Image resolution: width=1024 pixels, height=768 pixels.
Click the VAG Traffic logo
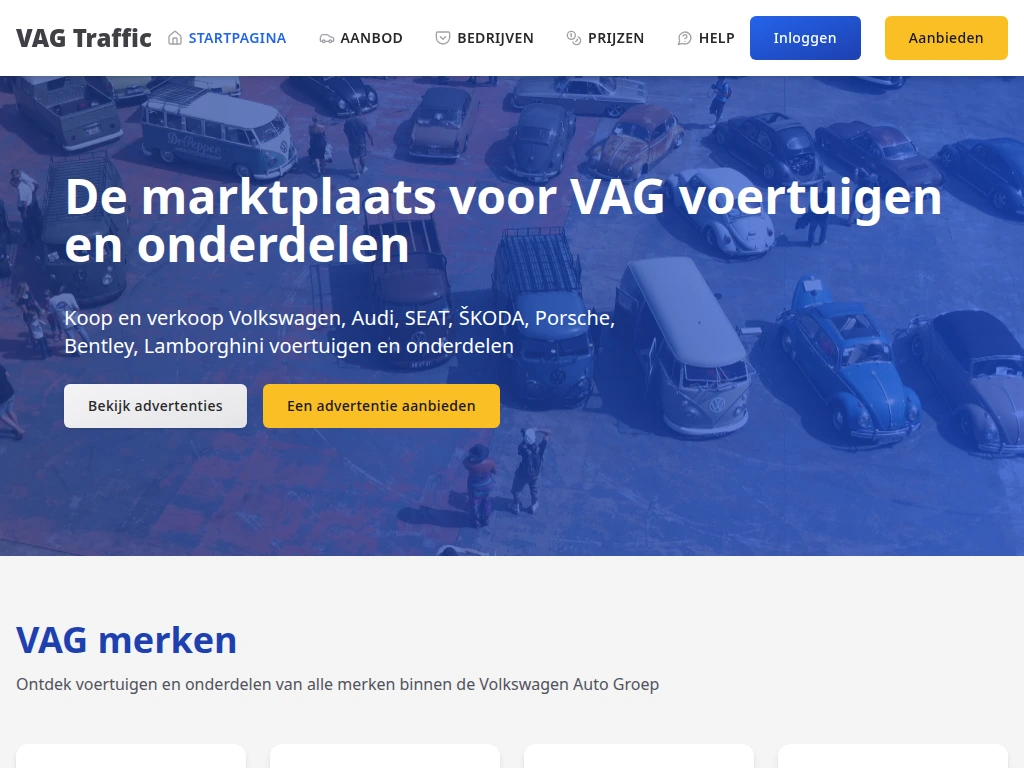(x=84, y=38)
